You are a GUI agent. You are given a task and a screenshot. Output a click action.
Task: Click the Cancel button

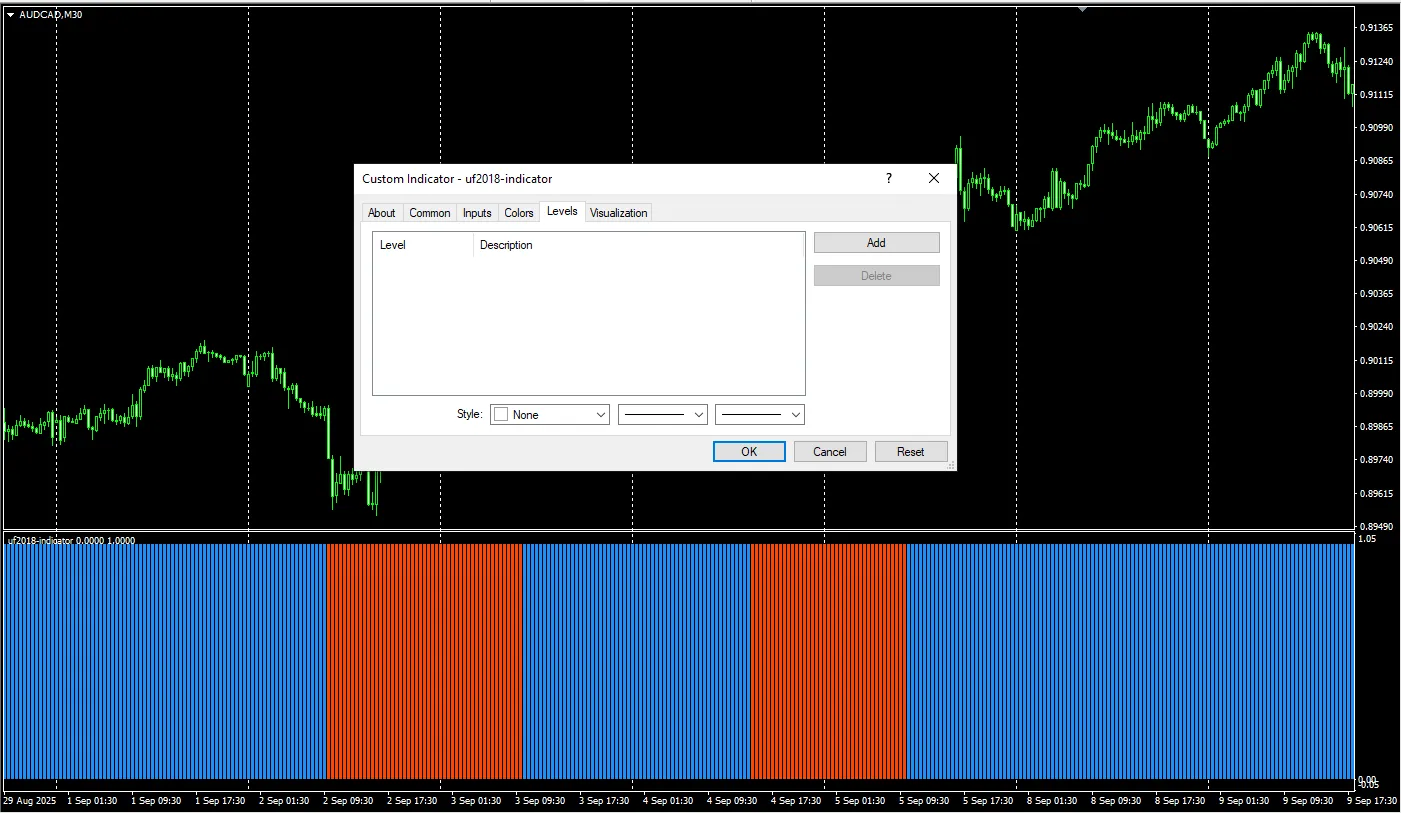[x=829, y=452]
